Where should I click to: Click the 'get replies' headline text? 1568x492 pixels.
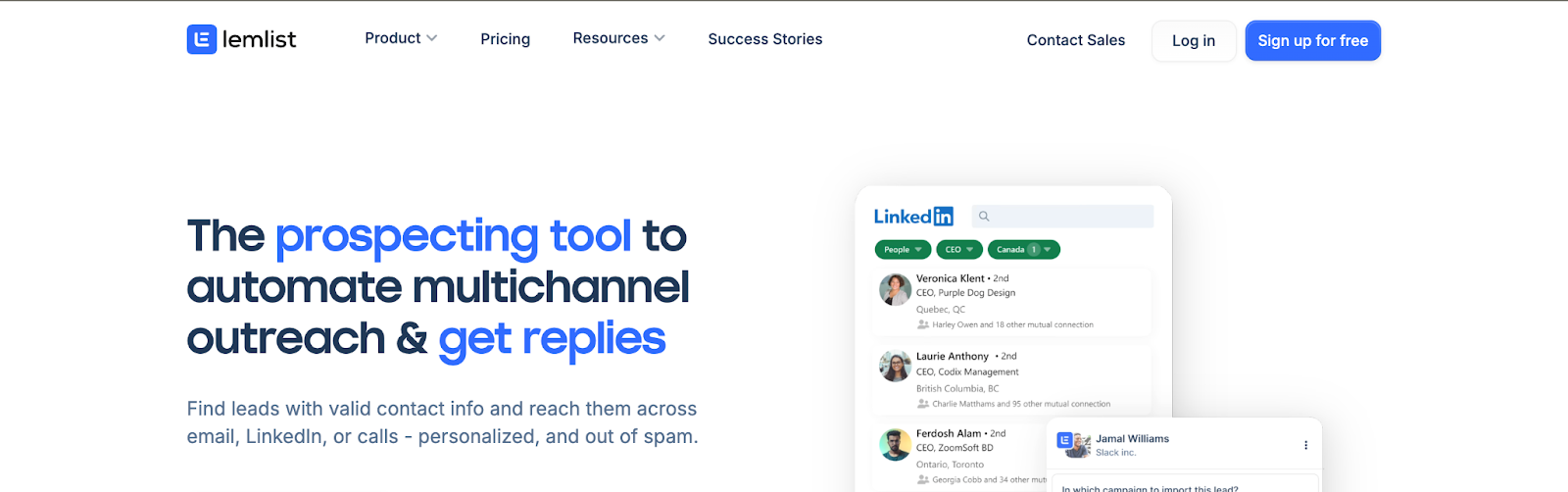[552, 339]
